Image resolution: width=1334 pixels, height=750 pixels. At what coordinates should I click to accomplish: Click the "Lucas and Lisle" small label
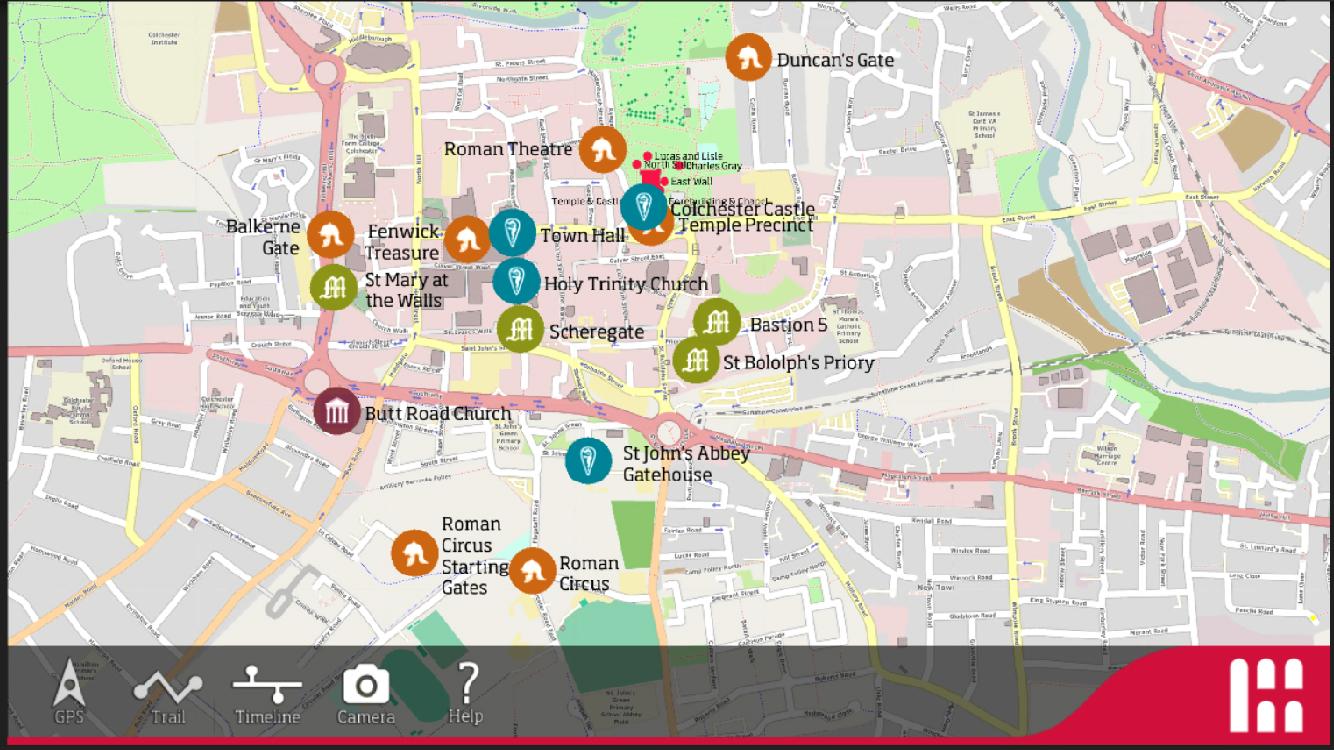[689, 156]
